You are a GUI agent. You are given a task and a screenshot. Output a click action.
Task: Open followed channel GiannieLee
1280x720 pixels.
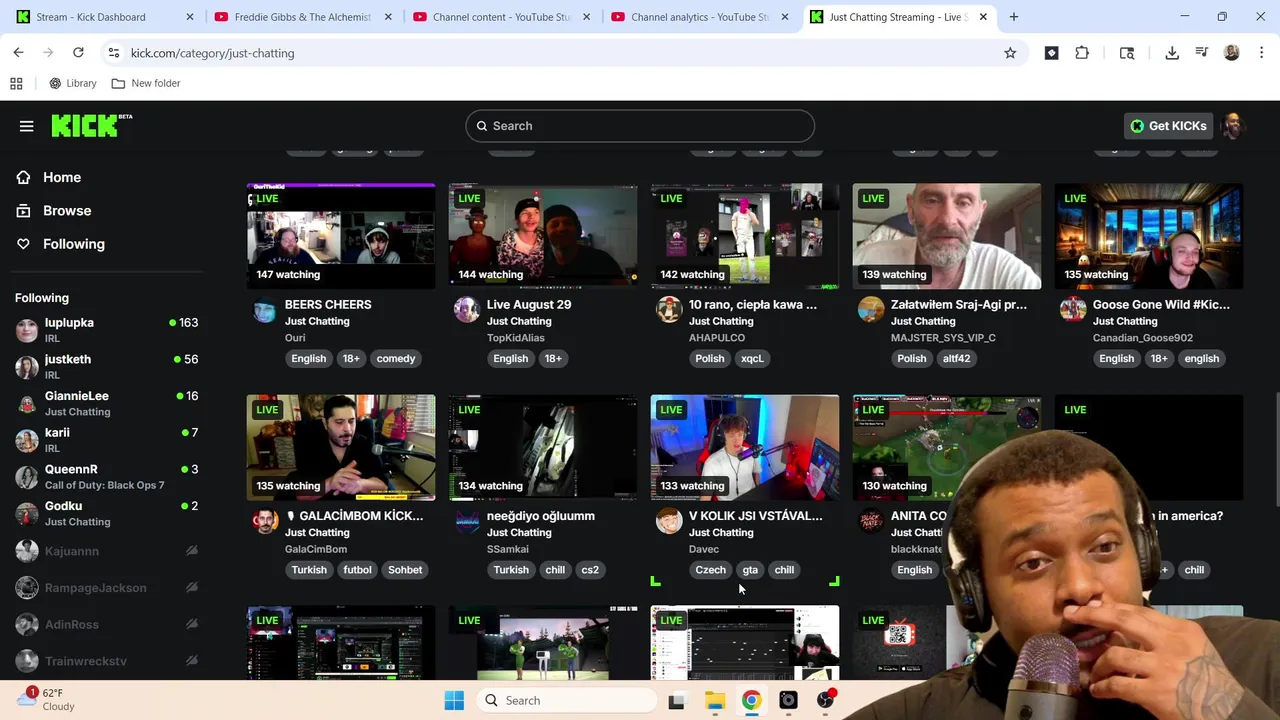pyautogui.click(x=107, y=403)
